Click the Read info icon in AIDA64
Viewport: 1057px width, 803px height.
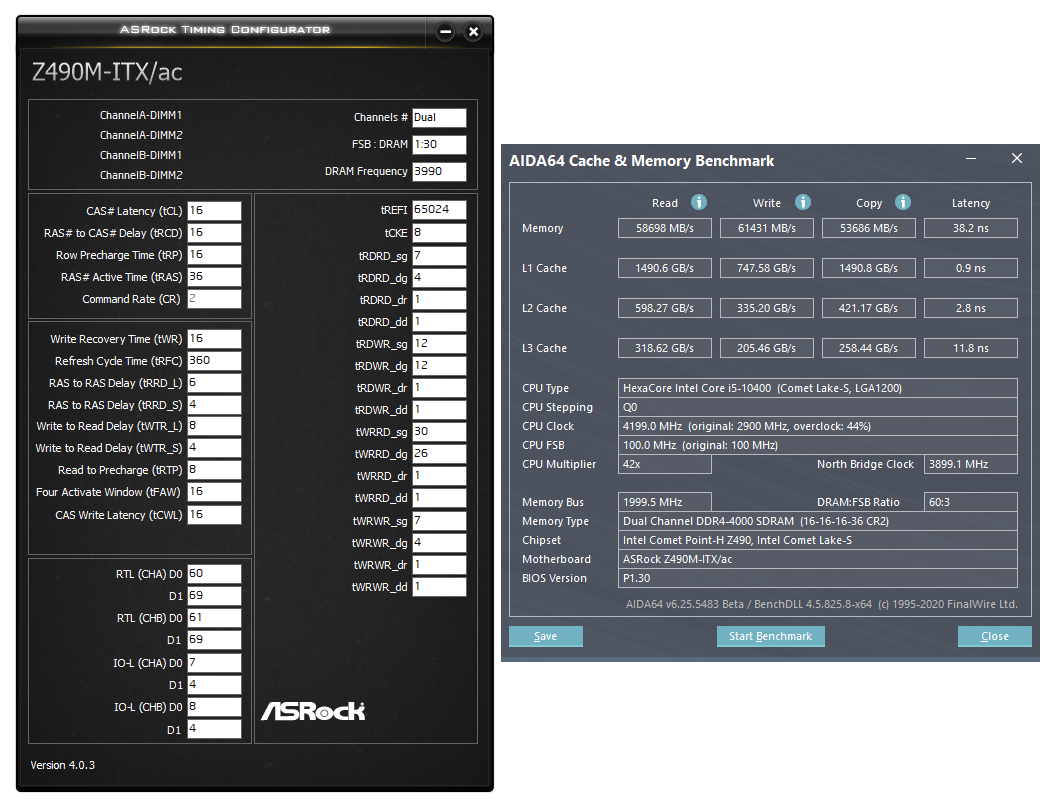699,202
